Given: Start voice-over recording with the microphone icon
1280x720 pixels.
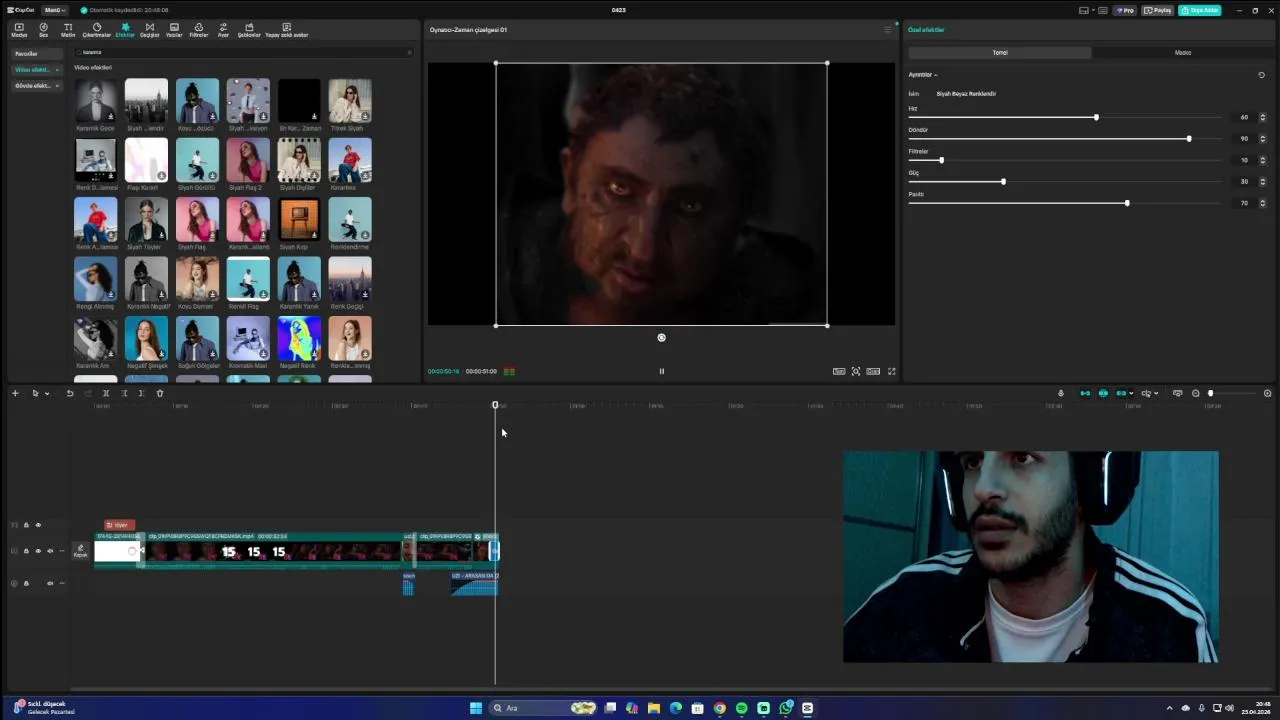Looking at the screenshot, I should 1061,393.
